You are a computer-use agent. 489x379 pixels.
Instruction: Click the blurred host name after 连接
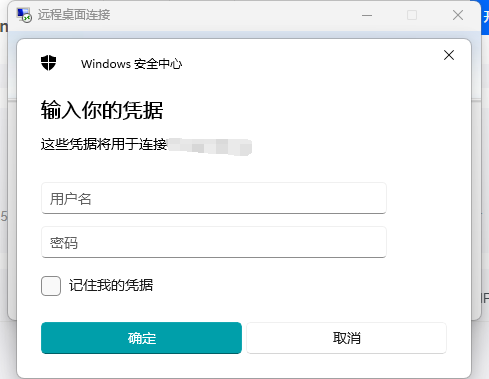(x=210, y=146)
